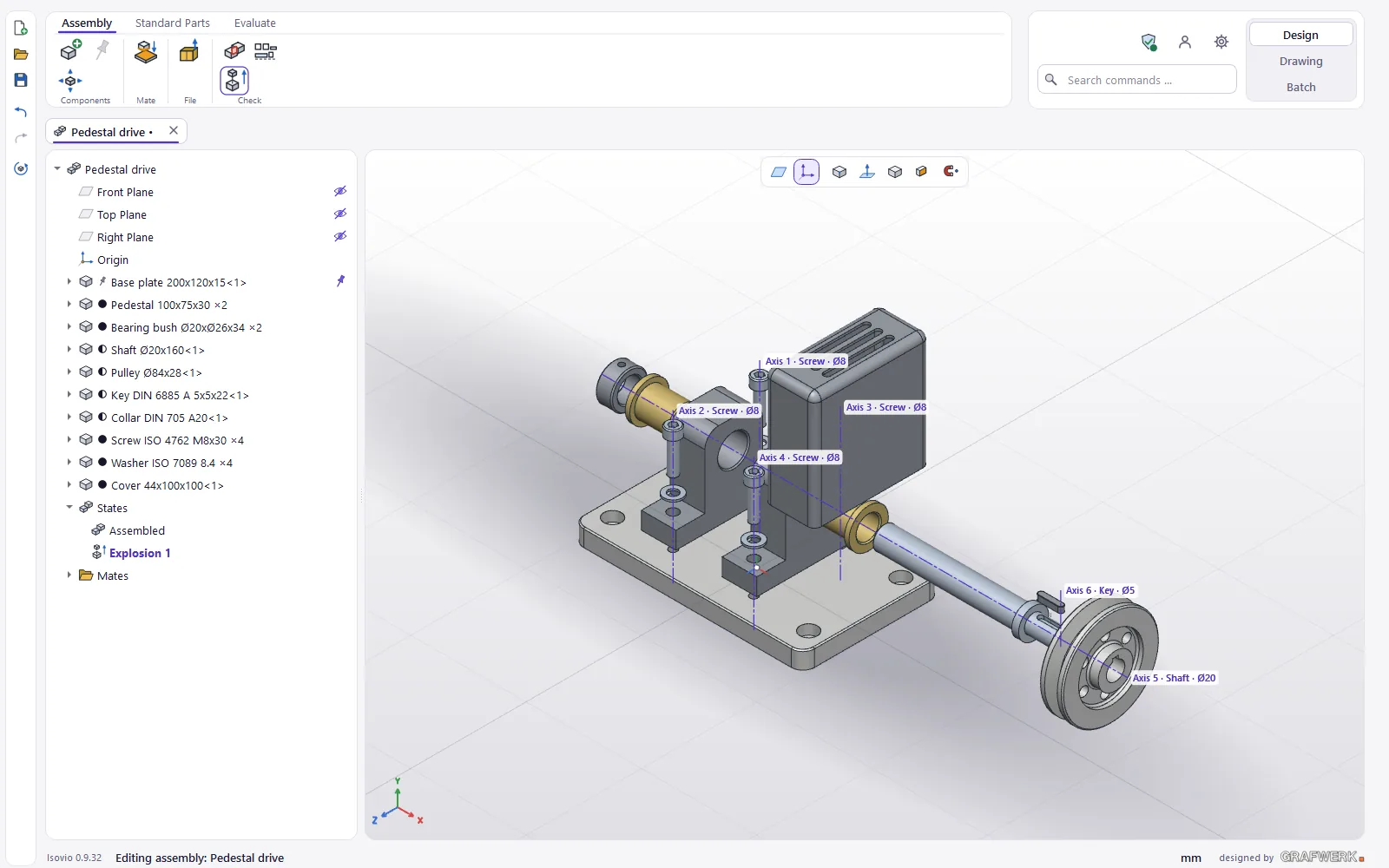Click the New document icon in the sidebar
Image resolution: width=1389 pixels, height=868 pixels.
click(x=21, y=29)
